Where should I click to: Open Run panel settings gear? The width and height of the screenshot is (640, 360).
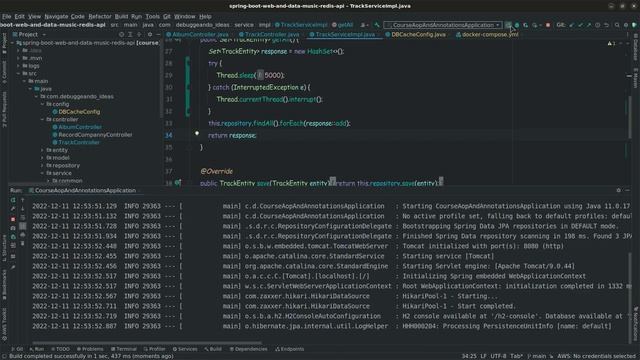tap(619, 190)
